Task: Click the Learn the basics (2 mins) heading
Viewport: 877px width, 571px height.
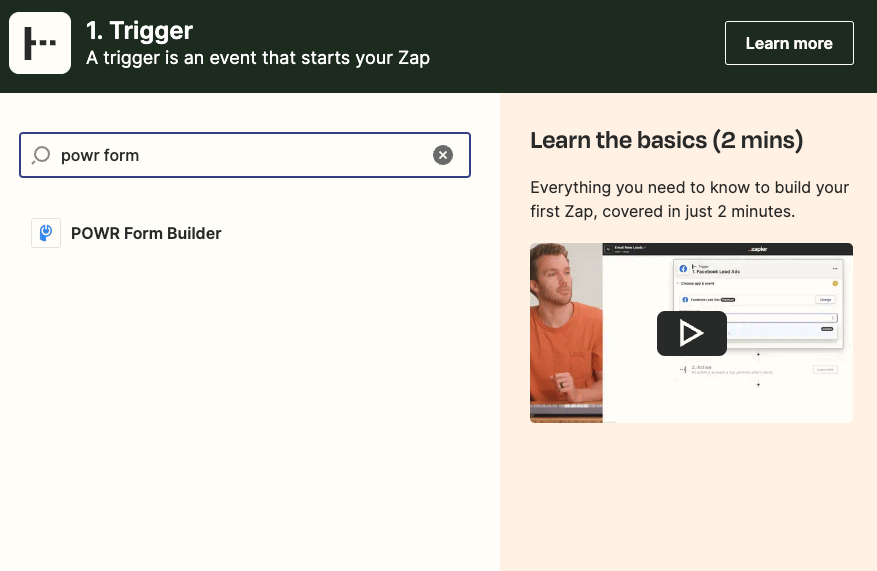Action: pos(667,140)
